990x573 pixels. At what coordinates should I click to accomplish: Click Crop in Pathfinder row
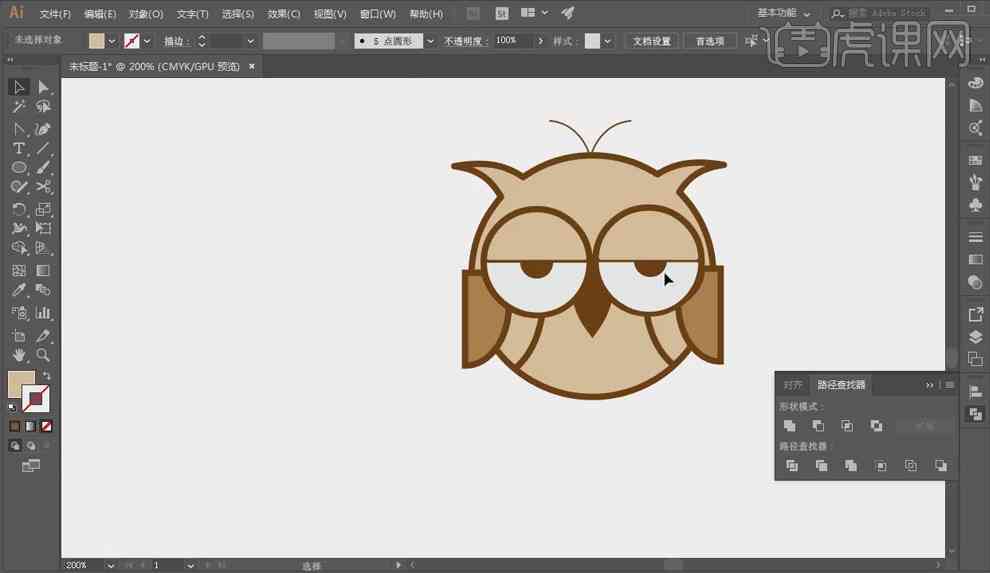881,466
